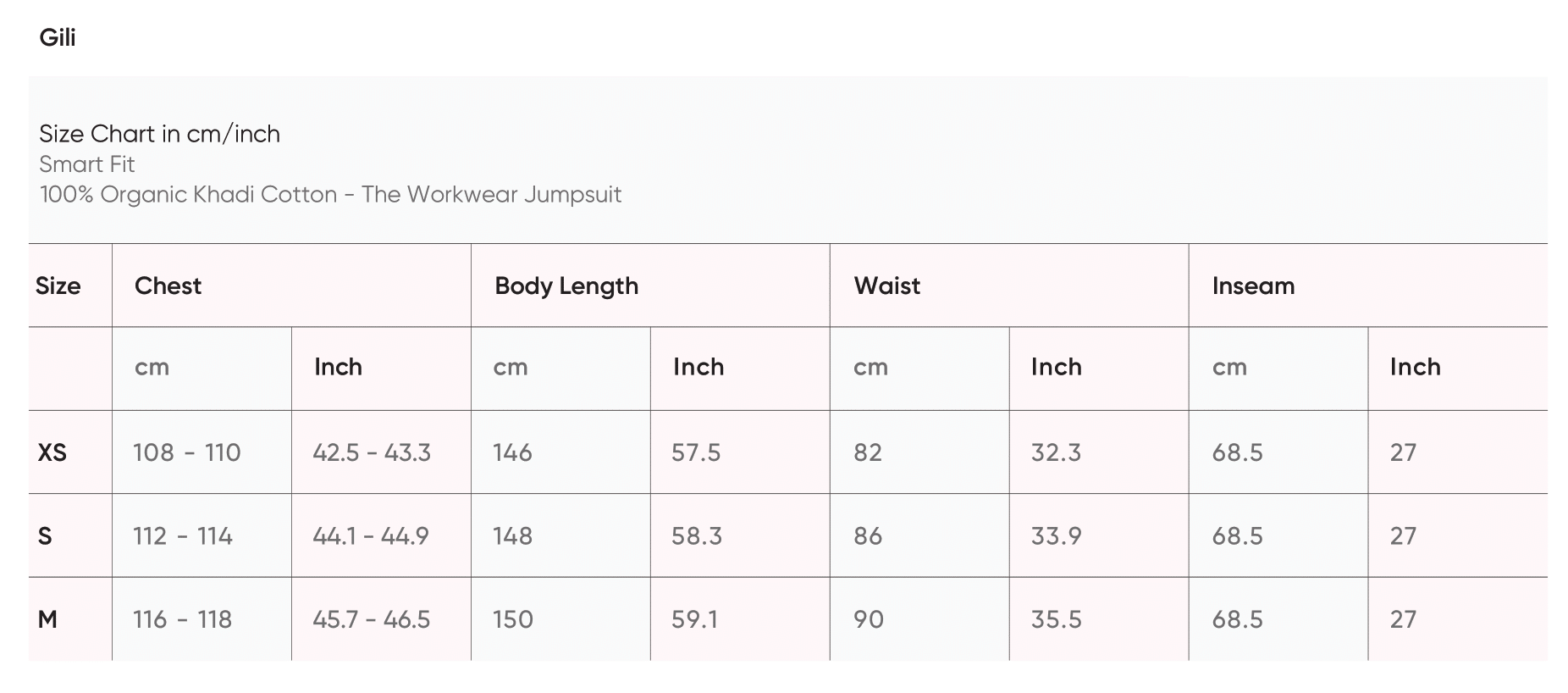Click the XS body length inch value 57.5

[696, 453]
